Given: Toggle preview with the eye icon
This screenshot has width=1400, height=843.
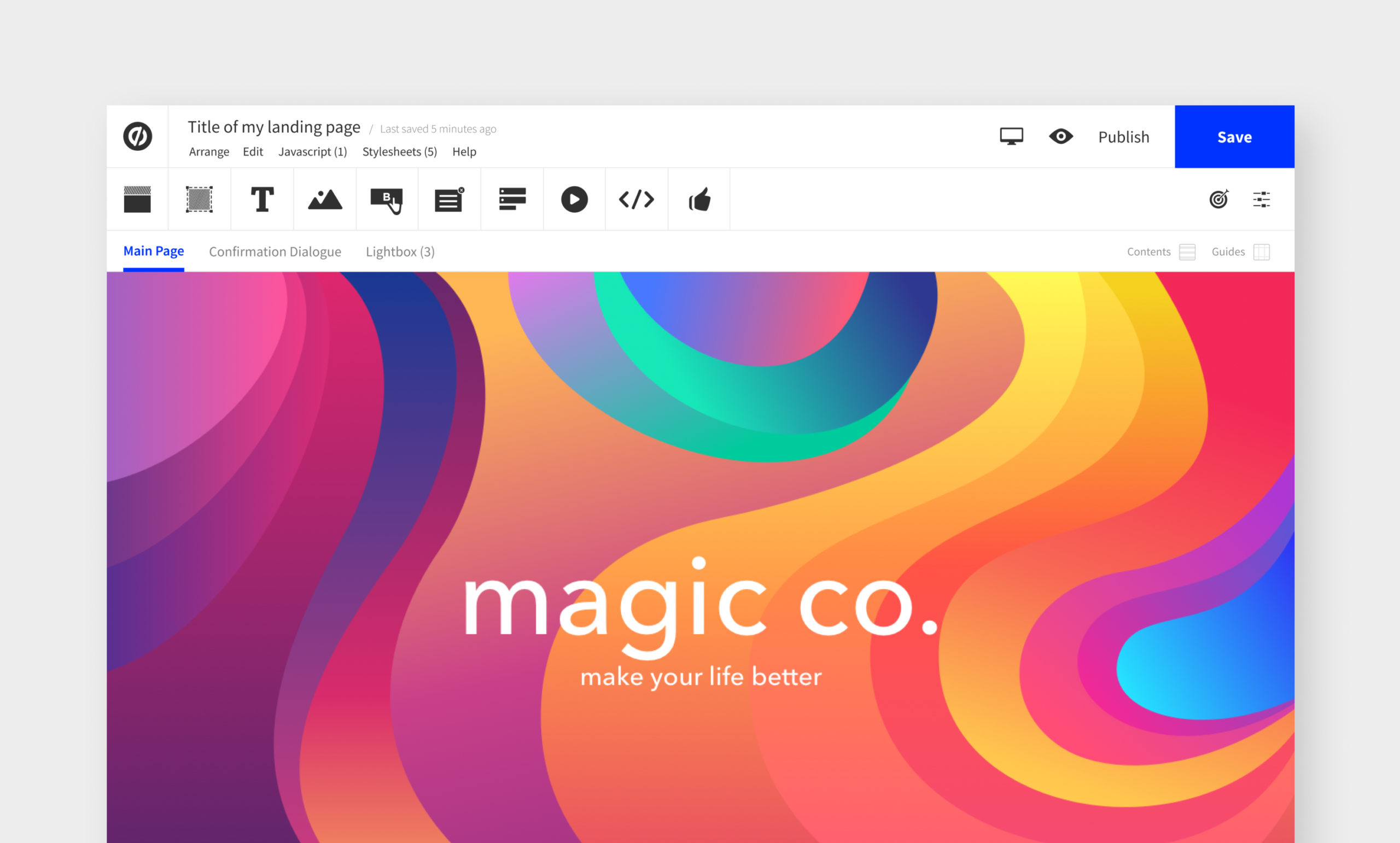Looking at the screenshot, I should [1061, 136].
